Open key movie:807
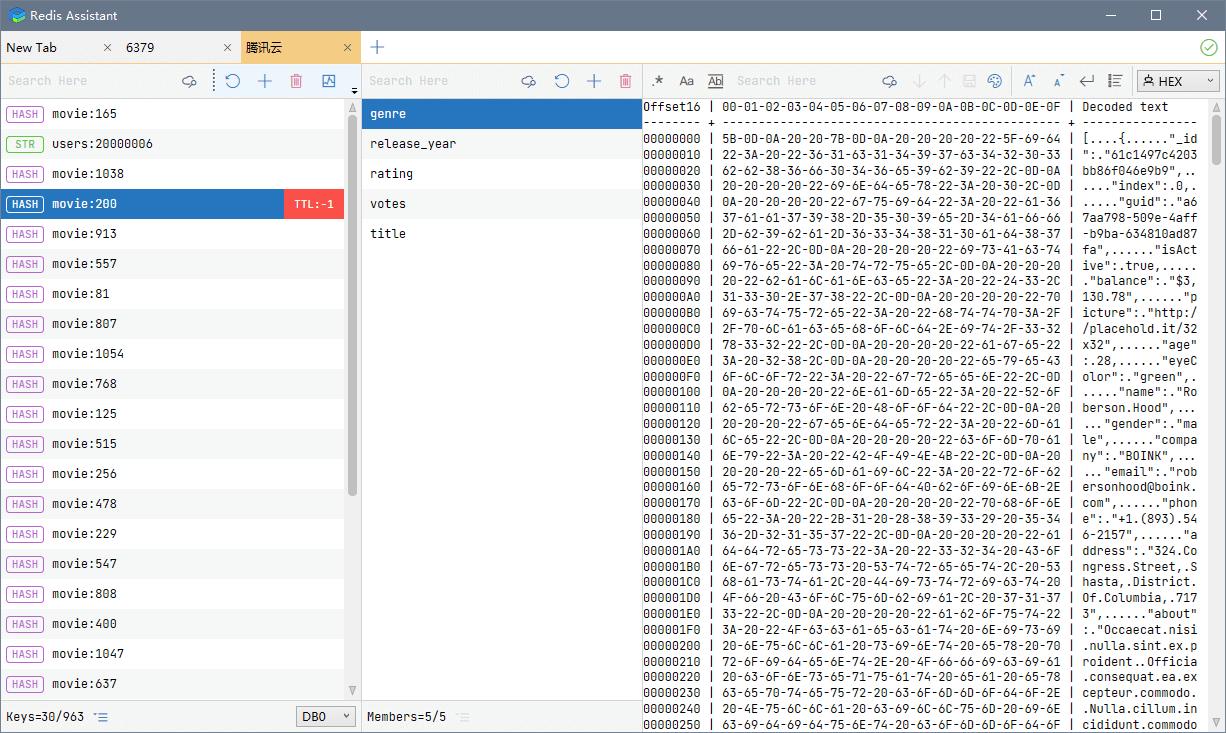Viewport: 1226px width, 733px height. (172, 324)
